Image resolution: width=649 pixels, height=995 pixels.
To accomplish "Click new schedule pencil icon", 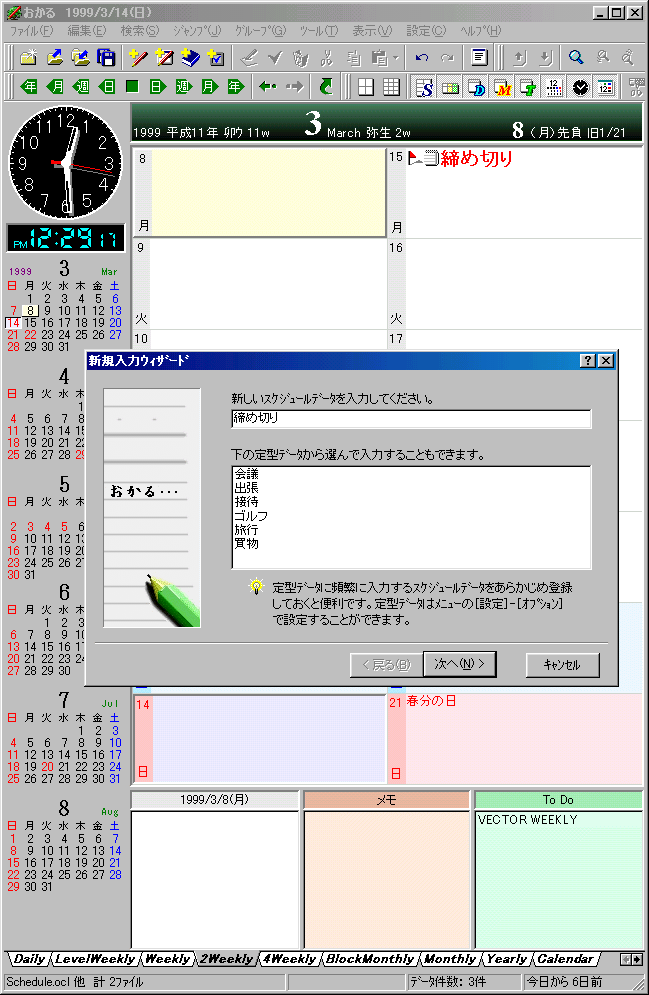I will pos(138,58).
